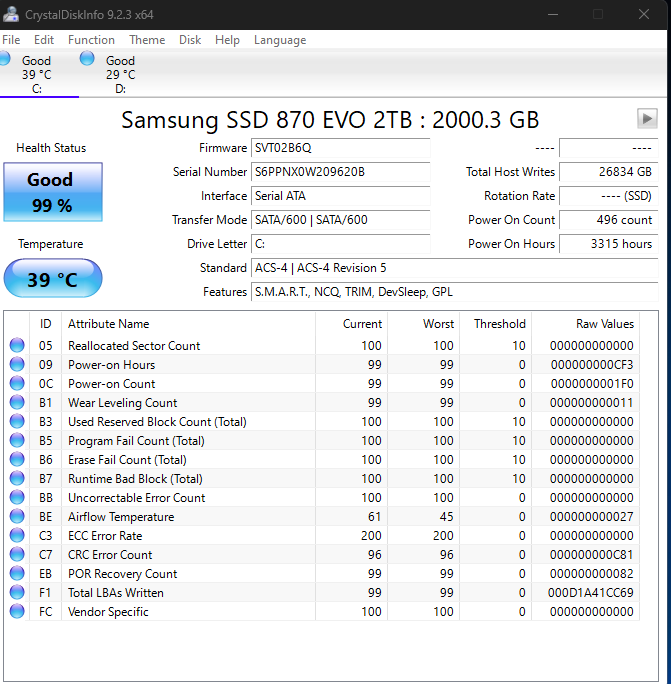This screenshot has width=671, height=684.
Task: Click Rotation Rate value field
Action: click(609, 196)
